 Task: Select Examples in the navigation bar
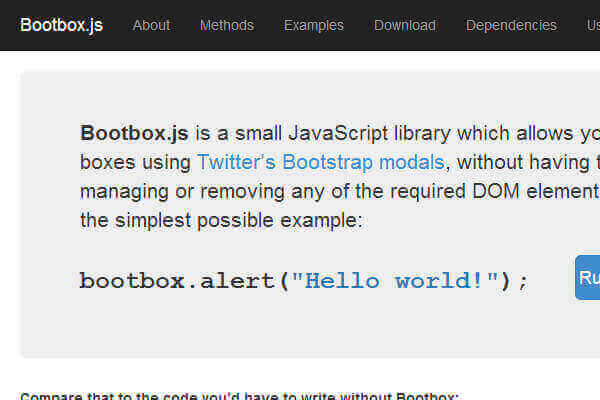(x=313, y=25)
